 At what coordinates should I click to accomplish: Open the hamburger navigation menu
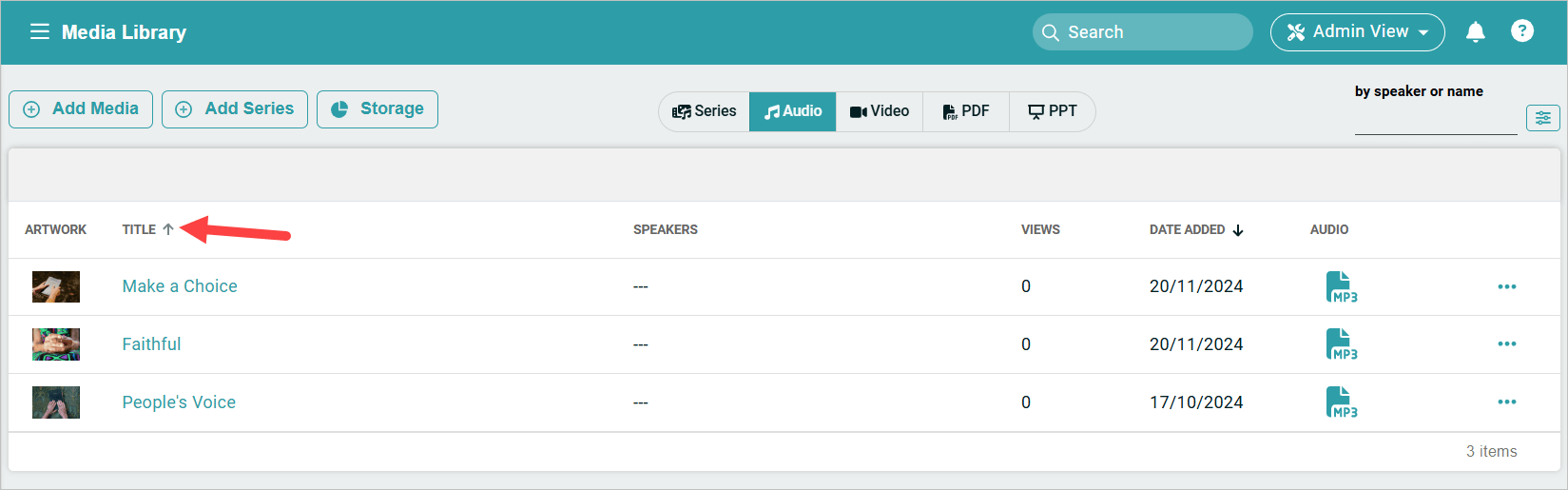point(39,31)
